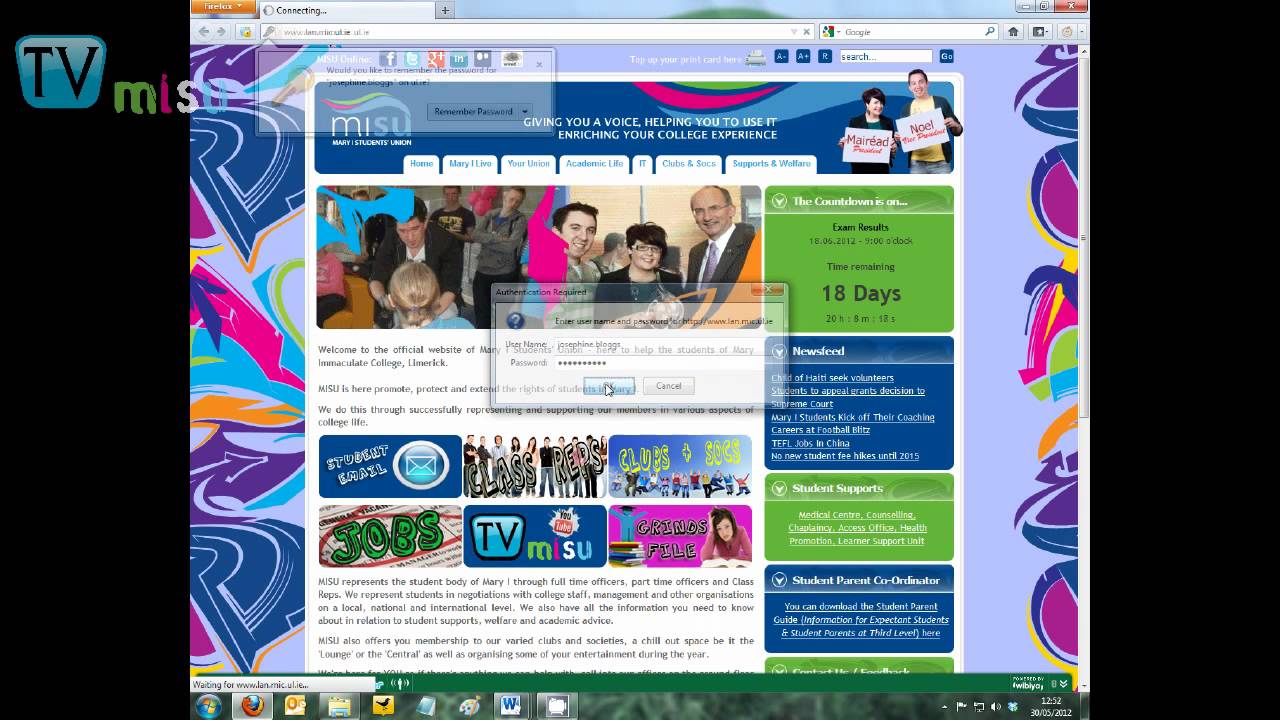Open the Class Reps tile
The height and width of the screenshot is (720, 1280).
click(x=535, y=466)
